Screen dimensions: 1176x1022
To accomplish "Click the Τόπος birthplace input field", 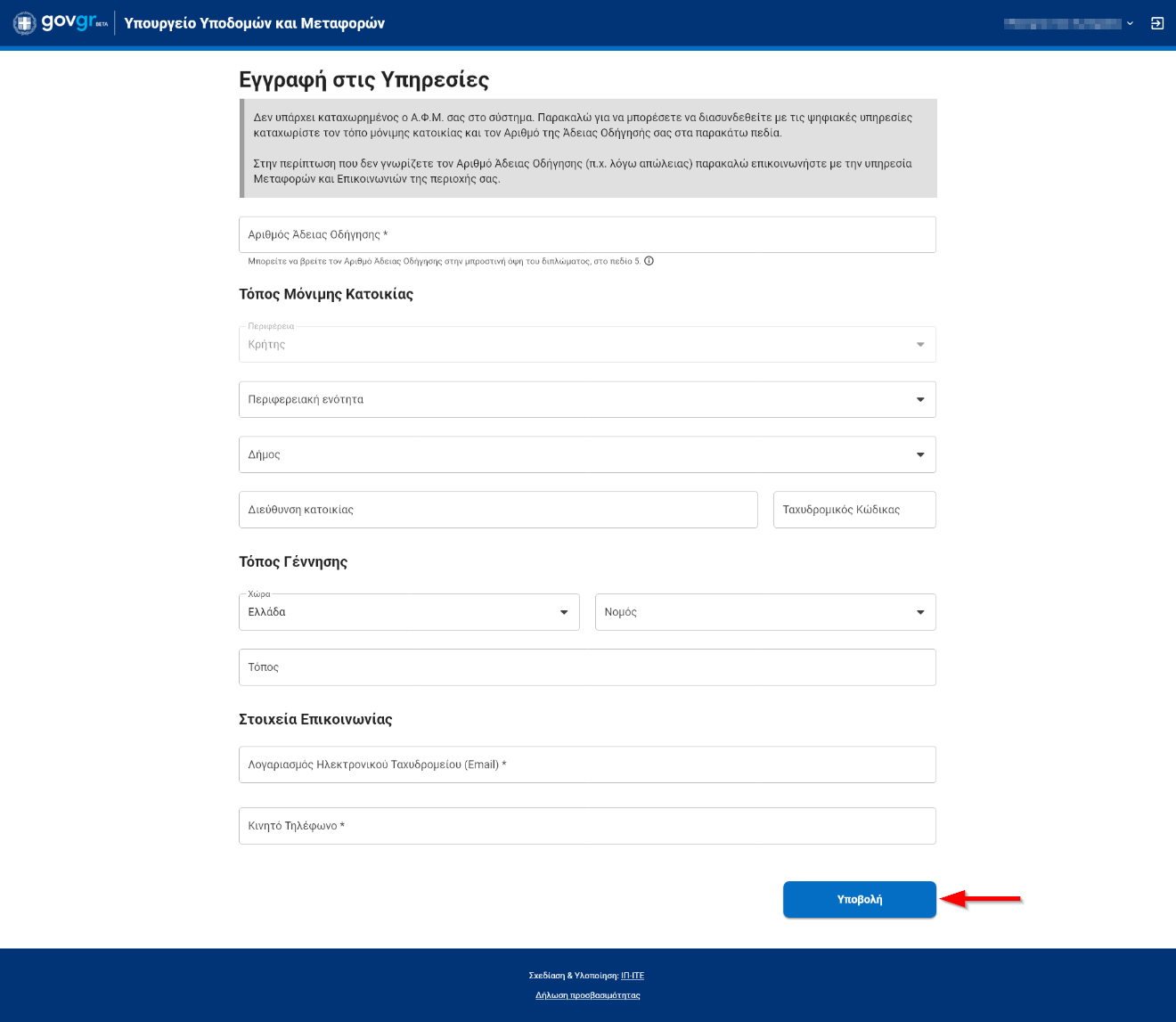I will coord(587,667).
